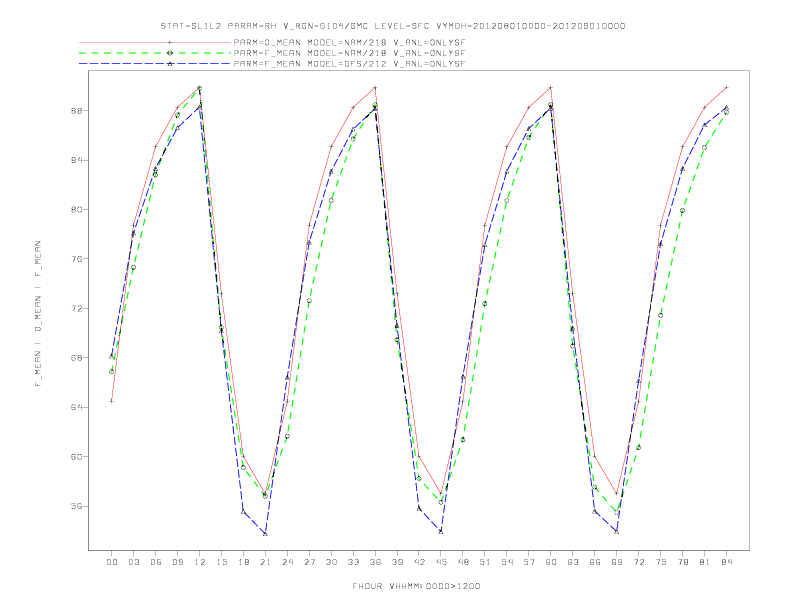Click x-axis tick label 57

pyautogui.click(x=529, y=562)
